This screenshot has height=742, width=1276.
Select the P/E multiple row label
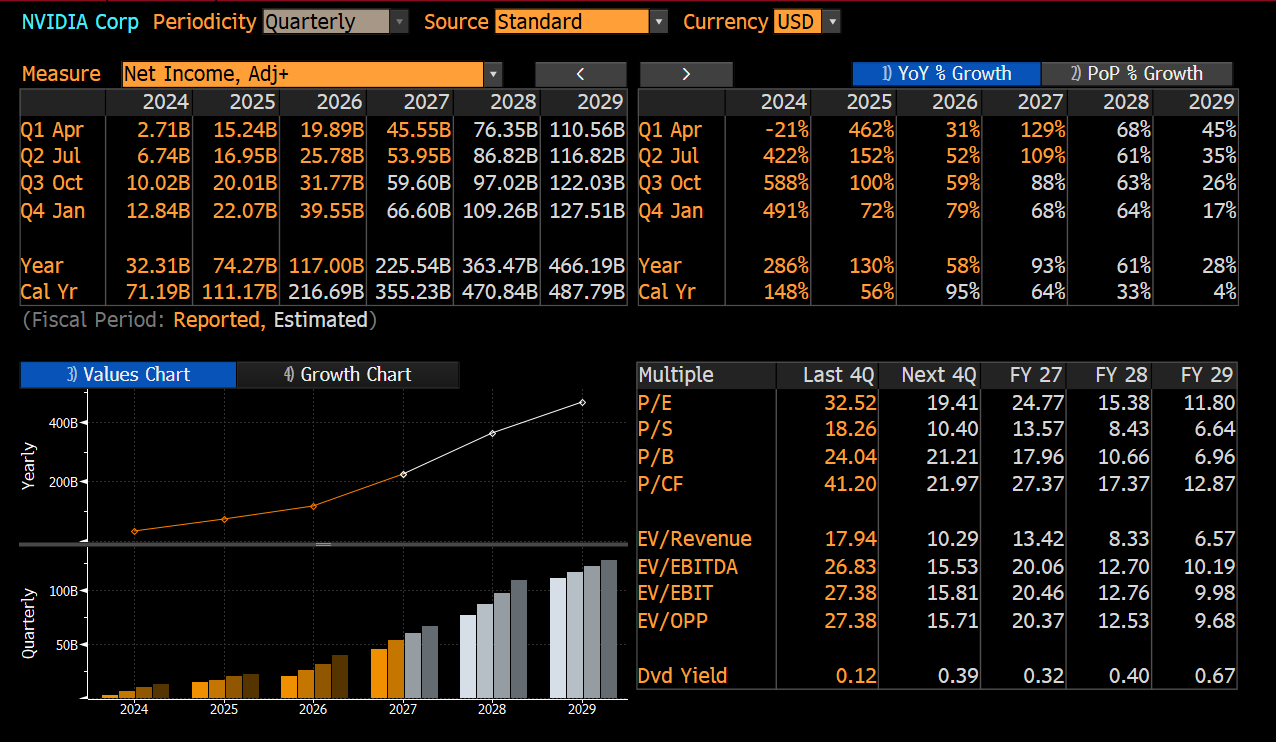[x=655, y=403]
